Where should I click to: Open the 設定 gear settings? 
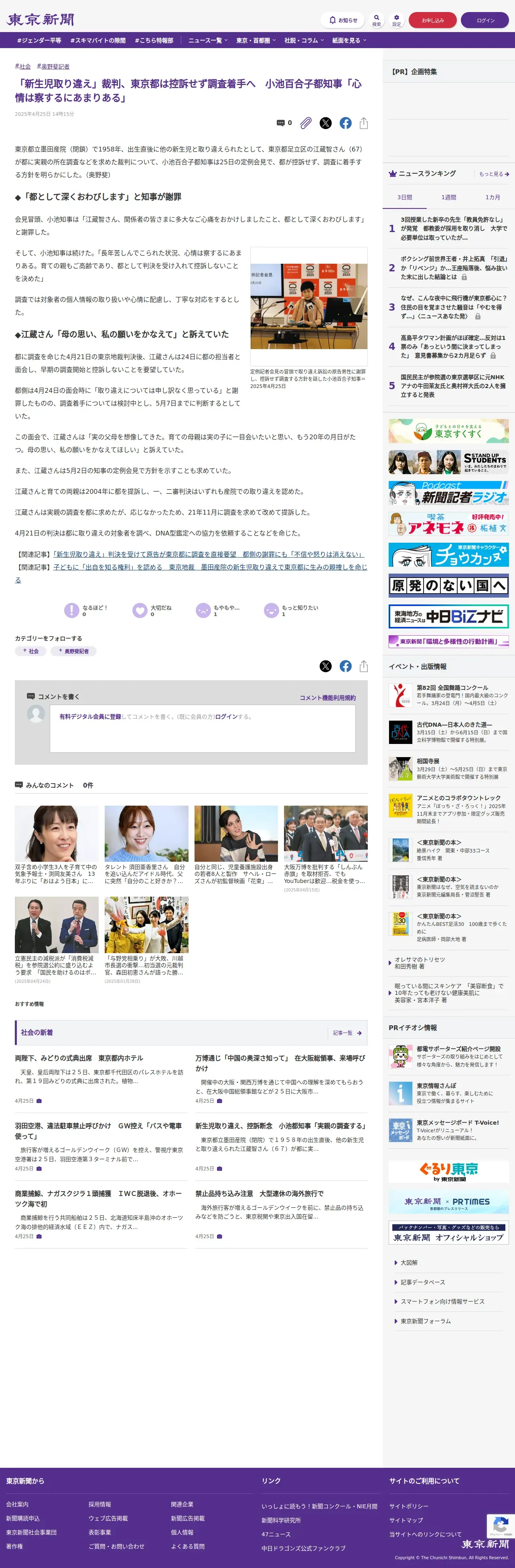(x=396, y=20)
